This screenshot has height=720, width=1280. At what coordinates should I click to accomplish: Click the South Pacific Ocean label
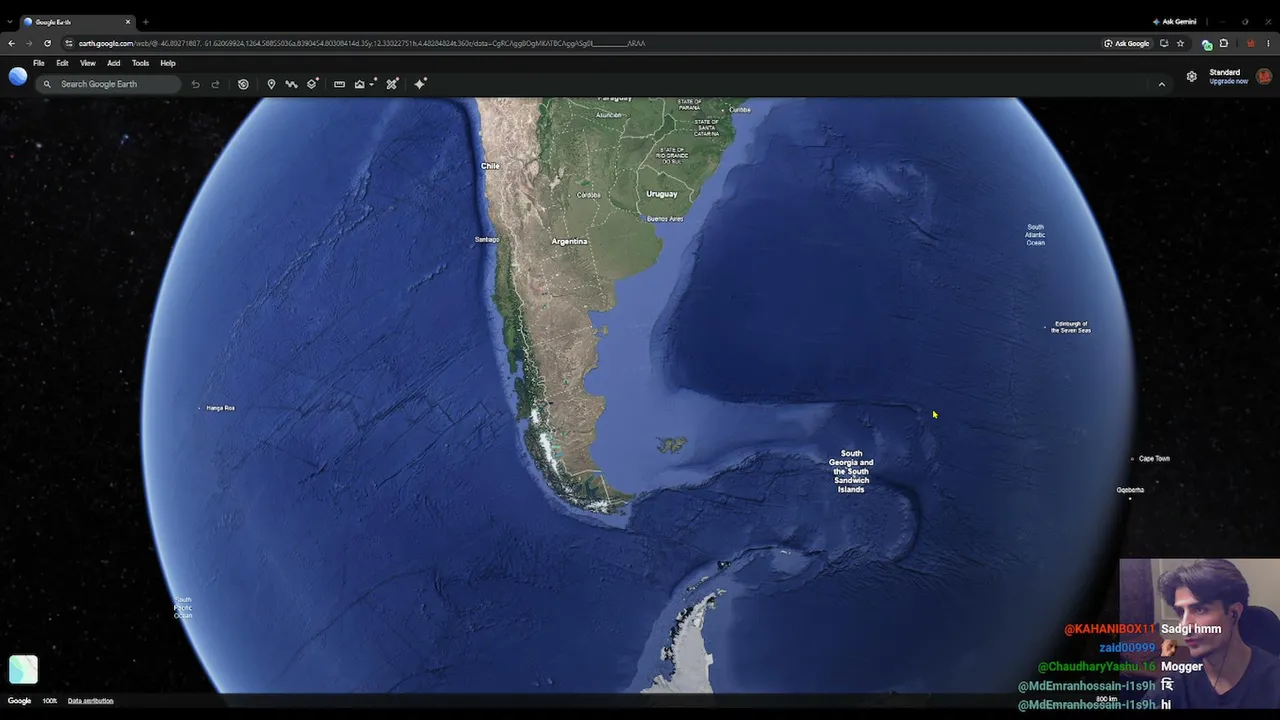tap(183, 607)
